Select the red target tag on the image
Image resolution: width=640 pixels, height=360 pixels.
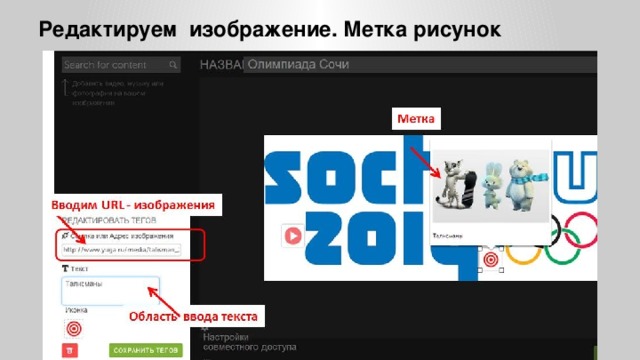pyautogui.click(x=491, y=259)
